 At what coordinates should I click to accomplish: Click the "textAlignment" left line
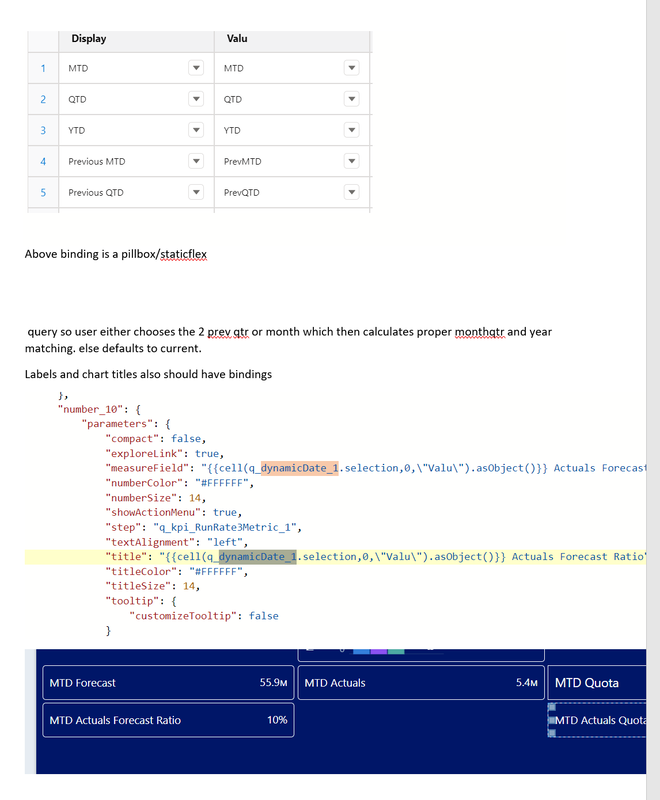pyautogui.click(x=176, y=542)
